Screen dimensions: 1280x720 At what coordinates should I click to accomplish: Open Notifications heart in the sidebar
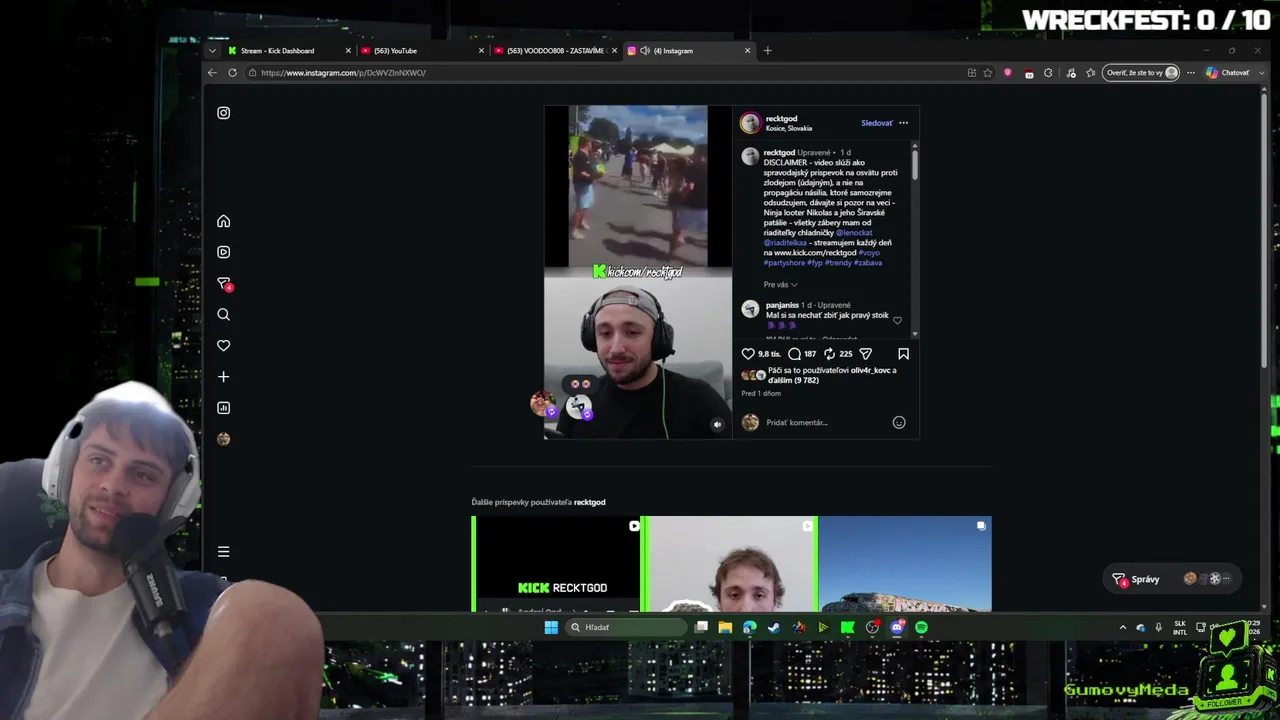coord(224,346)
